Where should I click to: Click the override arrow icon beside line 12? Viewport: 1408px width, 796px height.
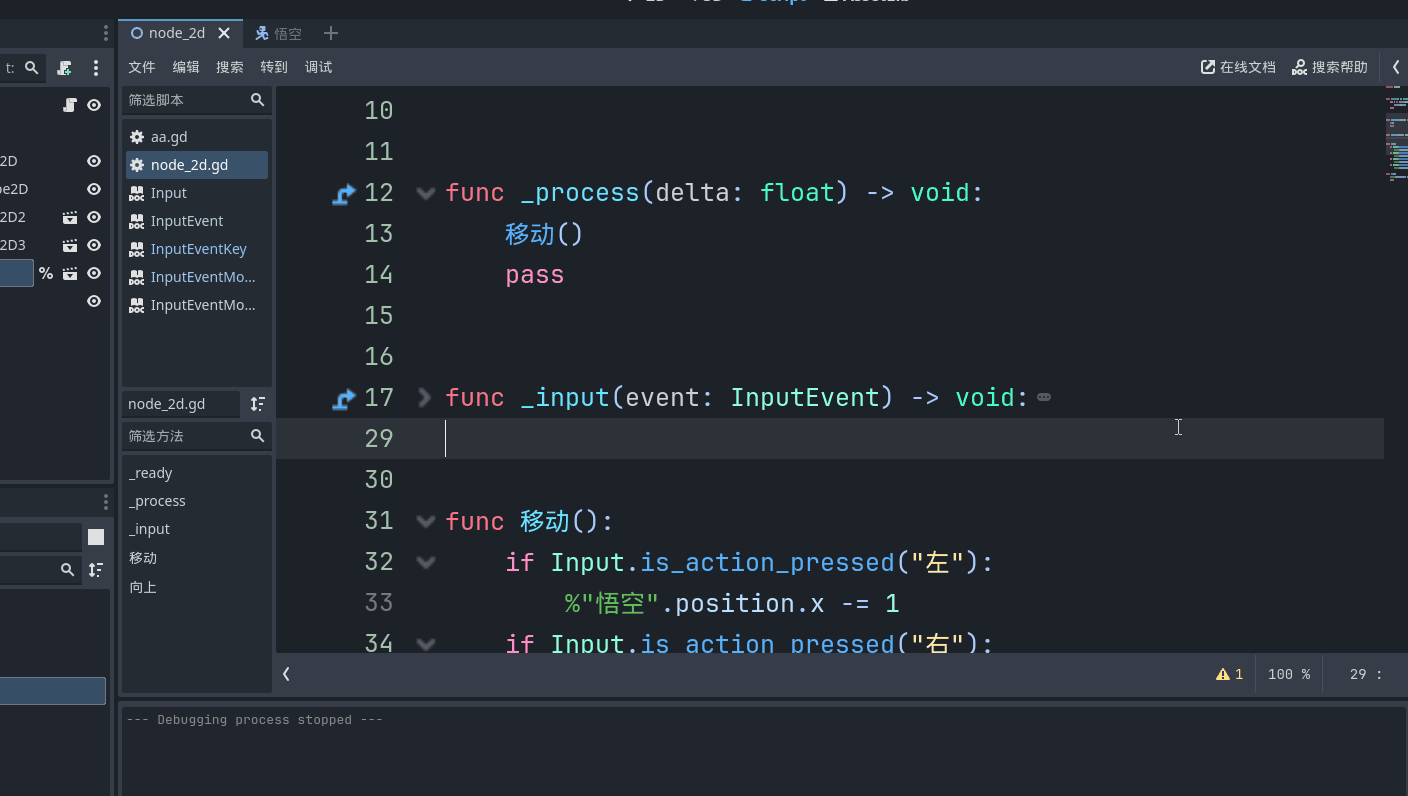click(344, 193)
